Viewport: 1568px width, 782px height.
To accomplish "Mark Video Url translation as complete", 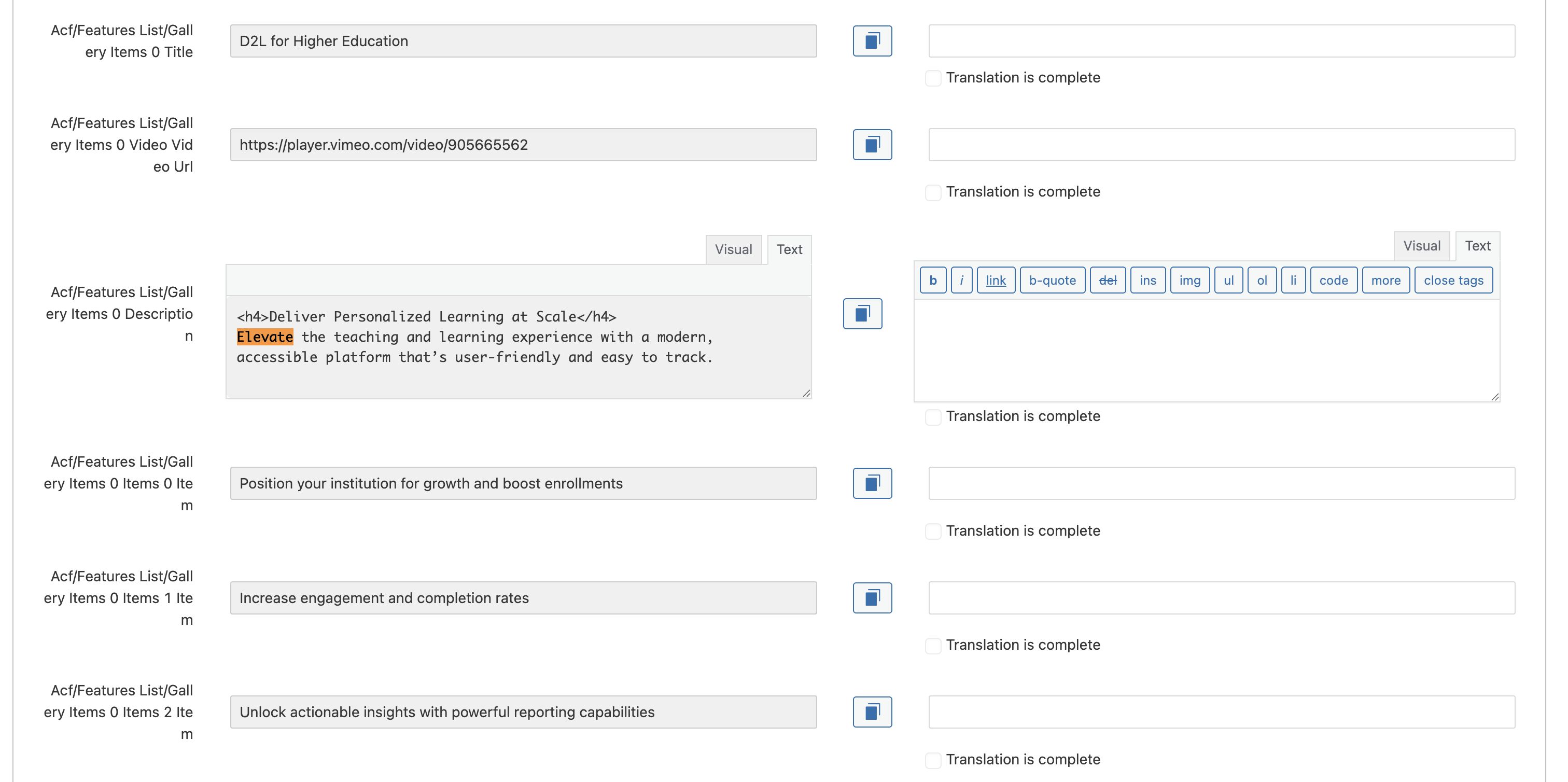I will 932,192.
